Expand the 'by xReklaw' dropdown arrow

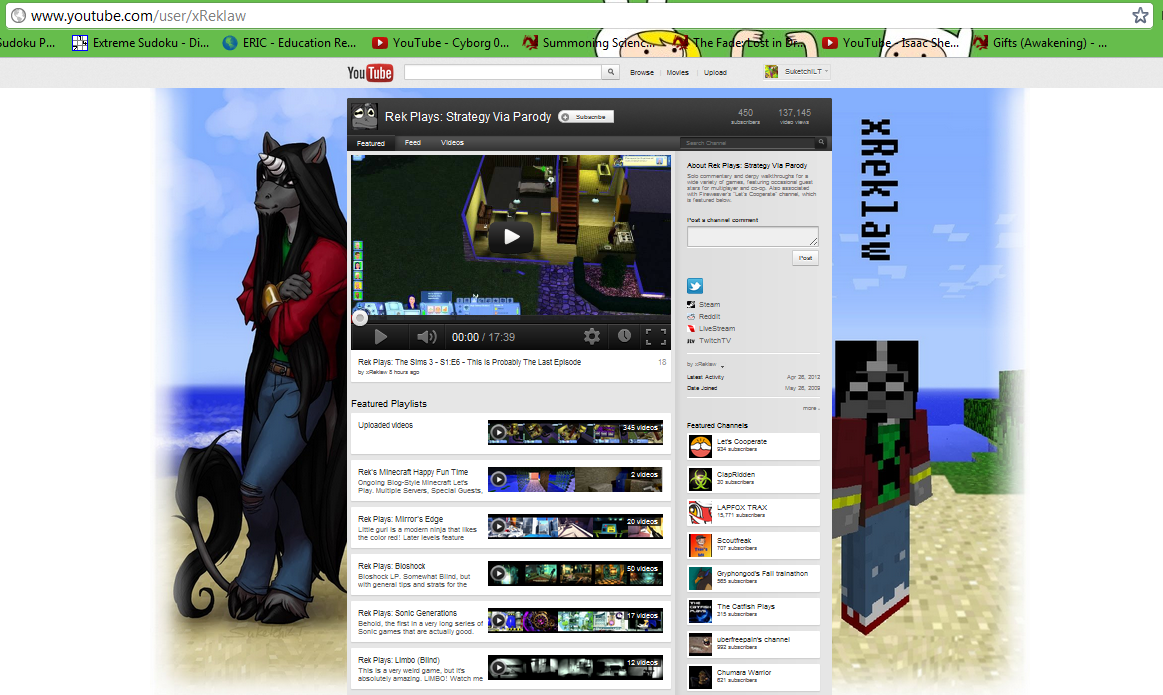click(x=722, y=366)
